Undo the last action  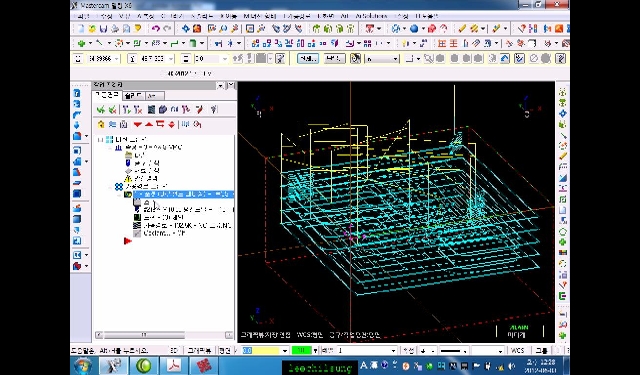pos(156,29)
